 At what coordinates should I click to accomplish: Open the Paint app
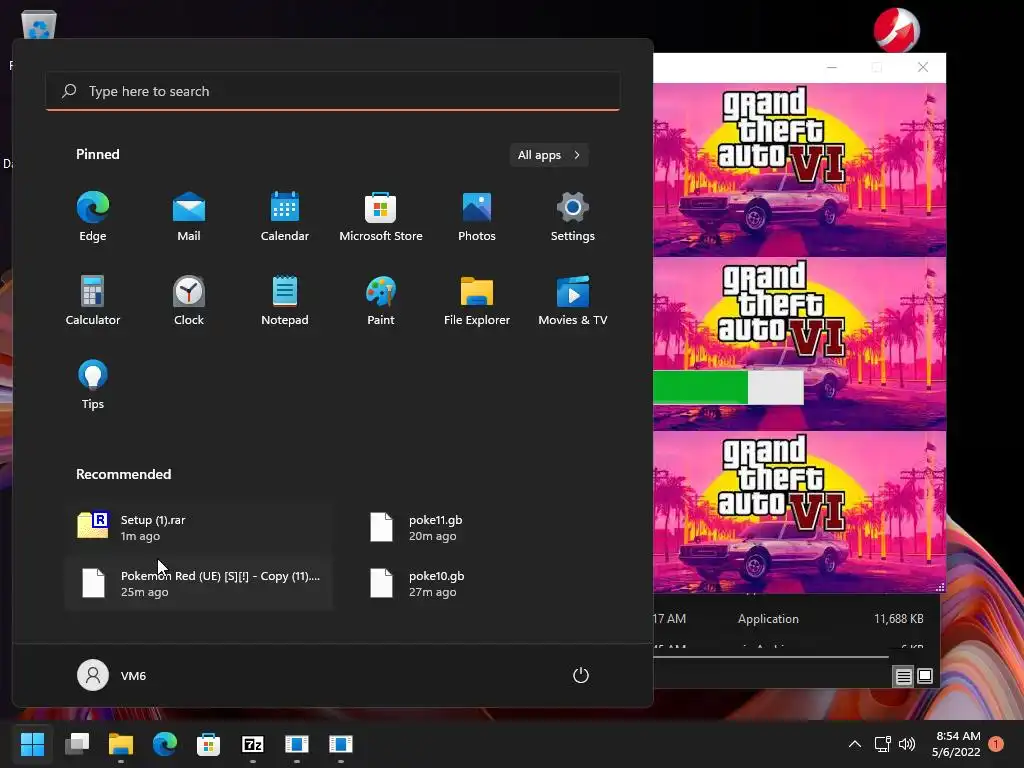click(x=381, y=300)
